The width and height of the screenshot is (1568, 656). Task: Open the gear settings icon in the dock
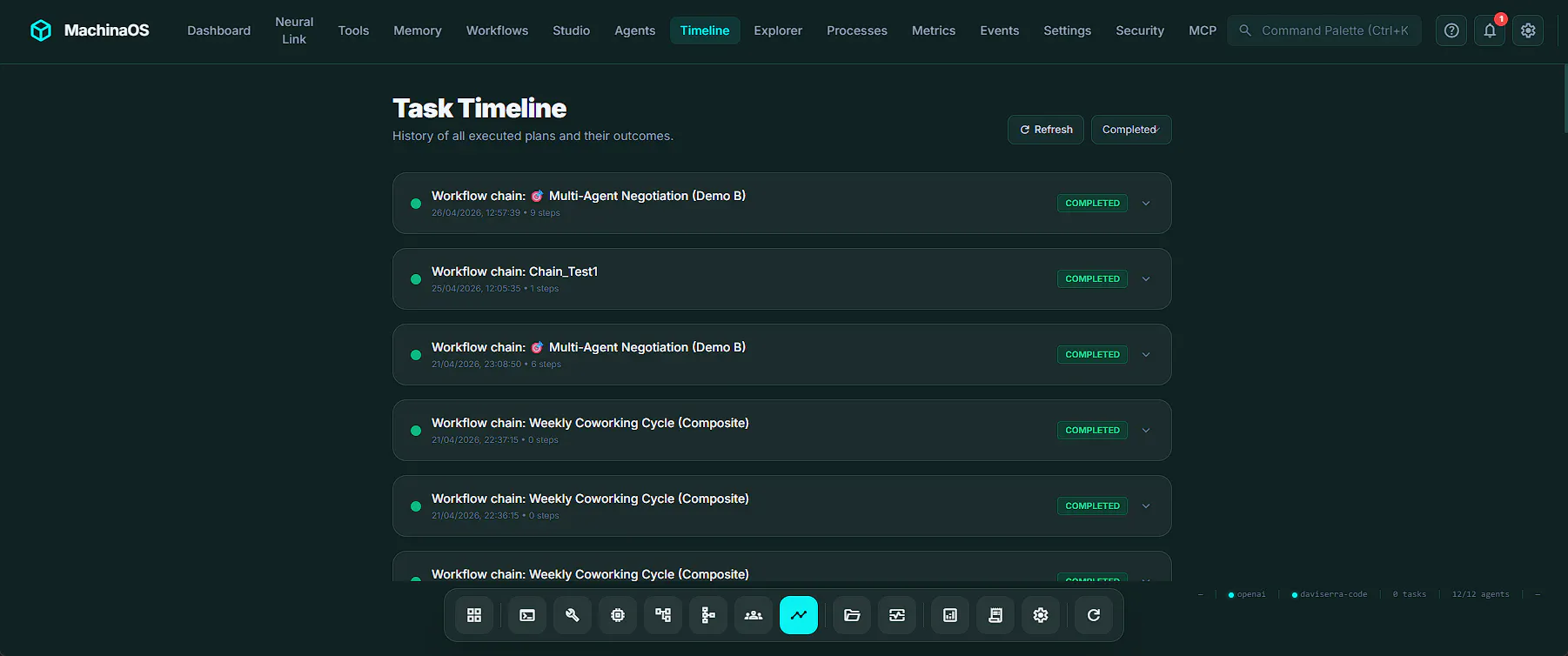1041,615
